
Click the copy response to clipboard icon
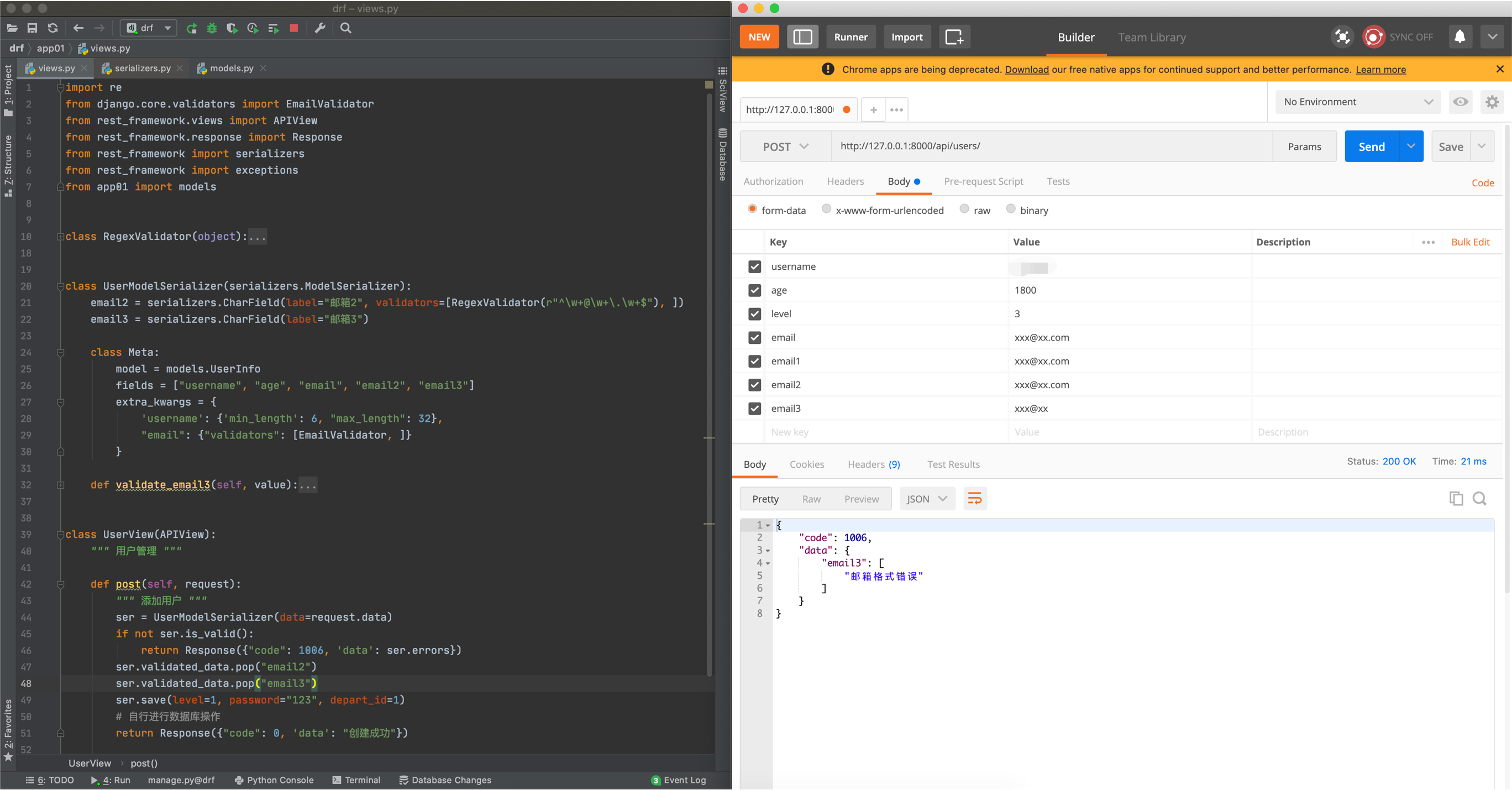click(1456, 499)
